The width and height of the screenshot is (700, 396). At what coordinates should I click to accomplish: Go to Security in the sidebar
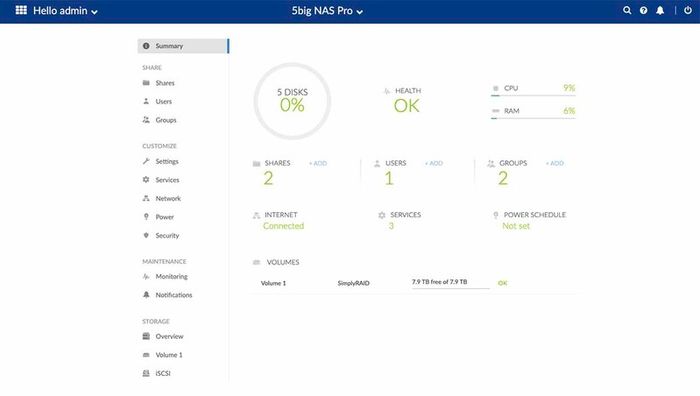click(x=167, y=236)
